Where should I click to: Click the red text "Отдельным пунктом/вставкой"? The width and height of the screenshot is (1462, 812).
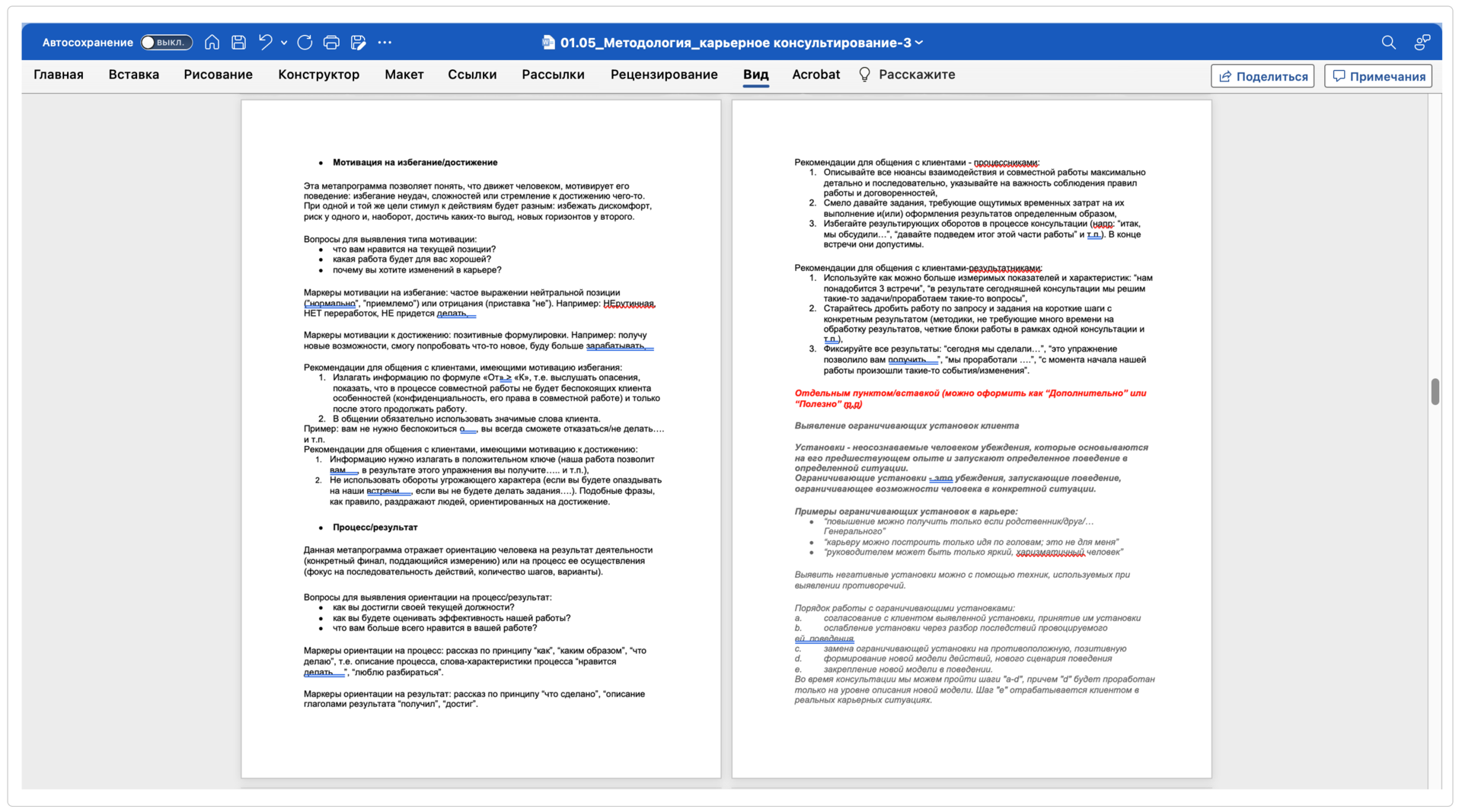pyautogui.click(x=867, y=393)
